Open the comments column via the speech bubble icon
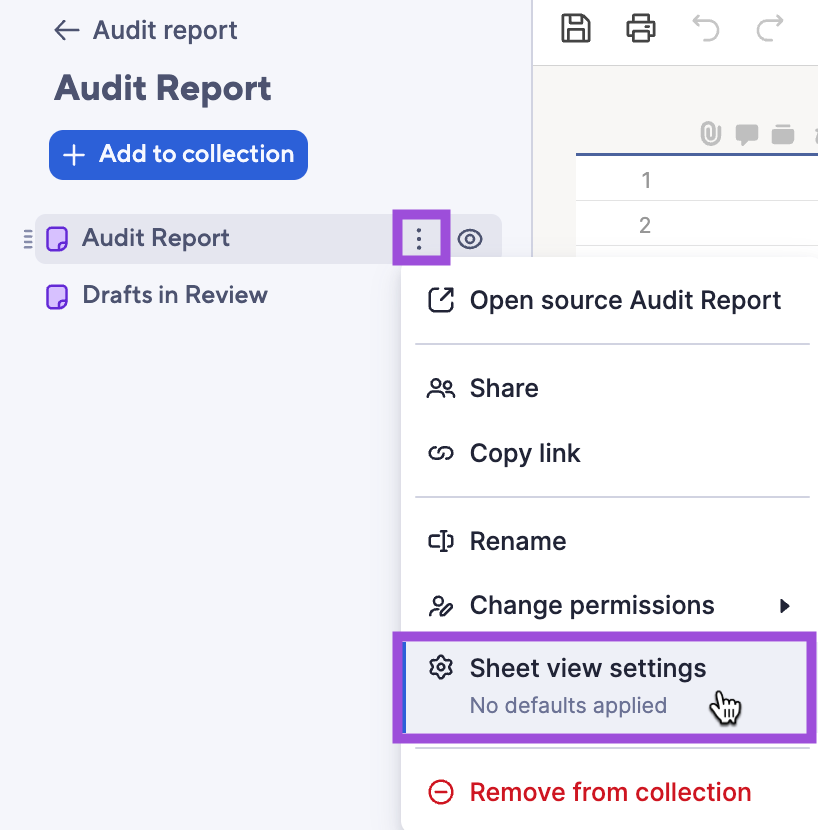The width and height of the screenshot is (818, 830). click(x=746, y=135)
